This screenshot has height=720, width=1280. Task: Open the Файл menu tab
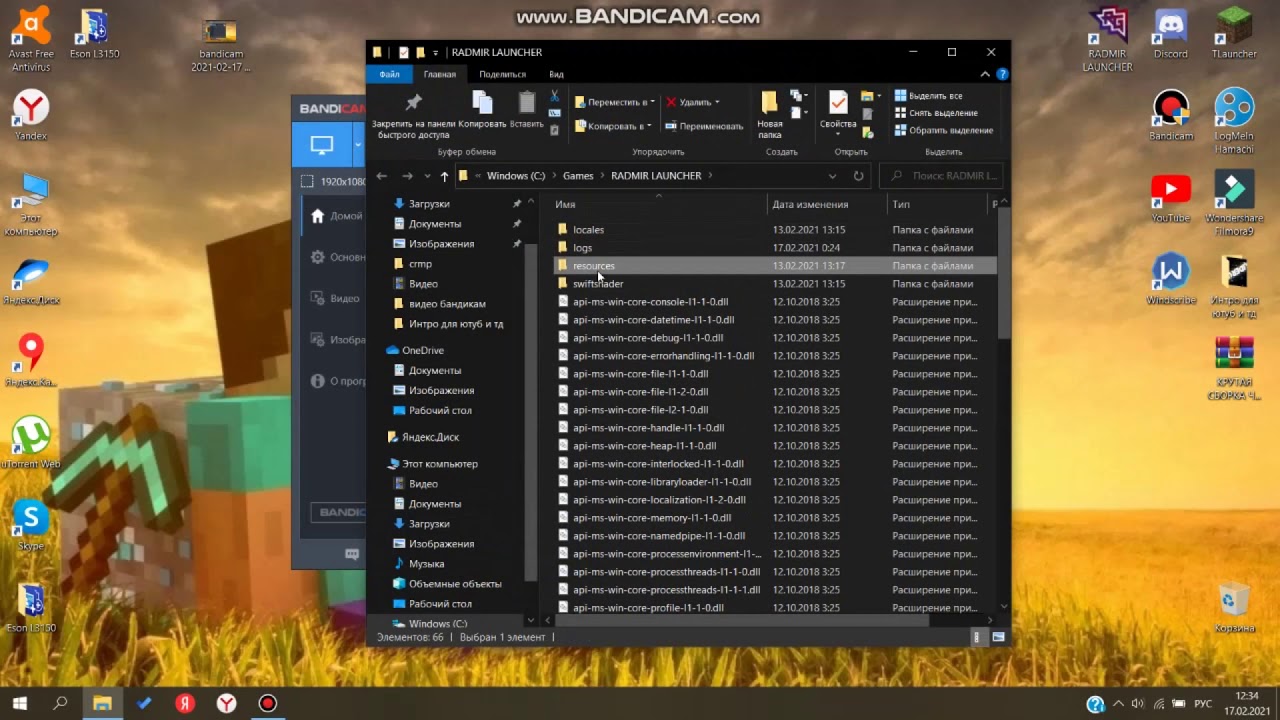(389, 74)
